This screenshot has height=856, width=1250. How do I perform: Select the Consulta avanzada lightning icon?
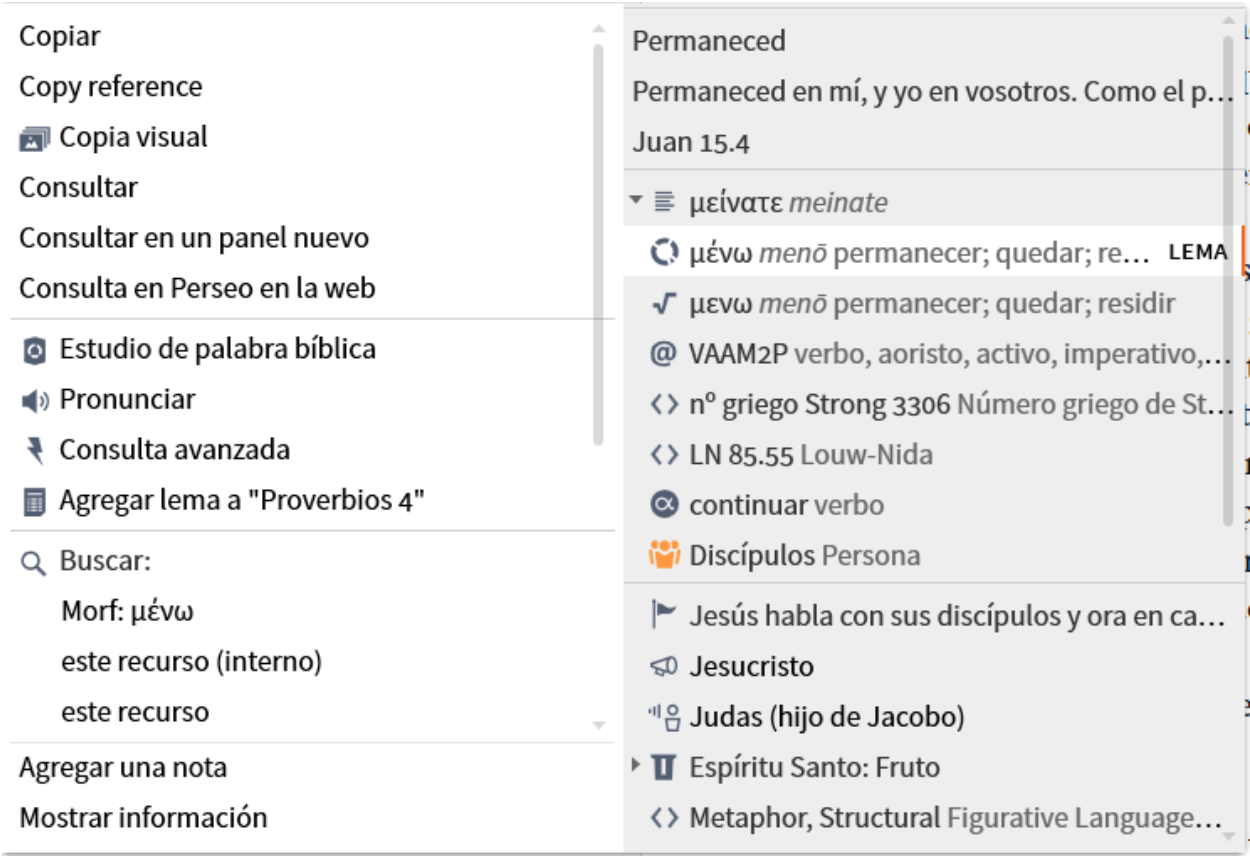click(x=35, y=451)
